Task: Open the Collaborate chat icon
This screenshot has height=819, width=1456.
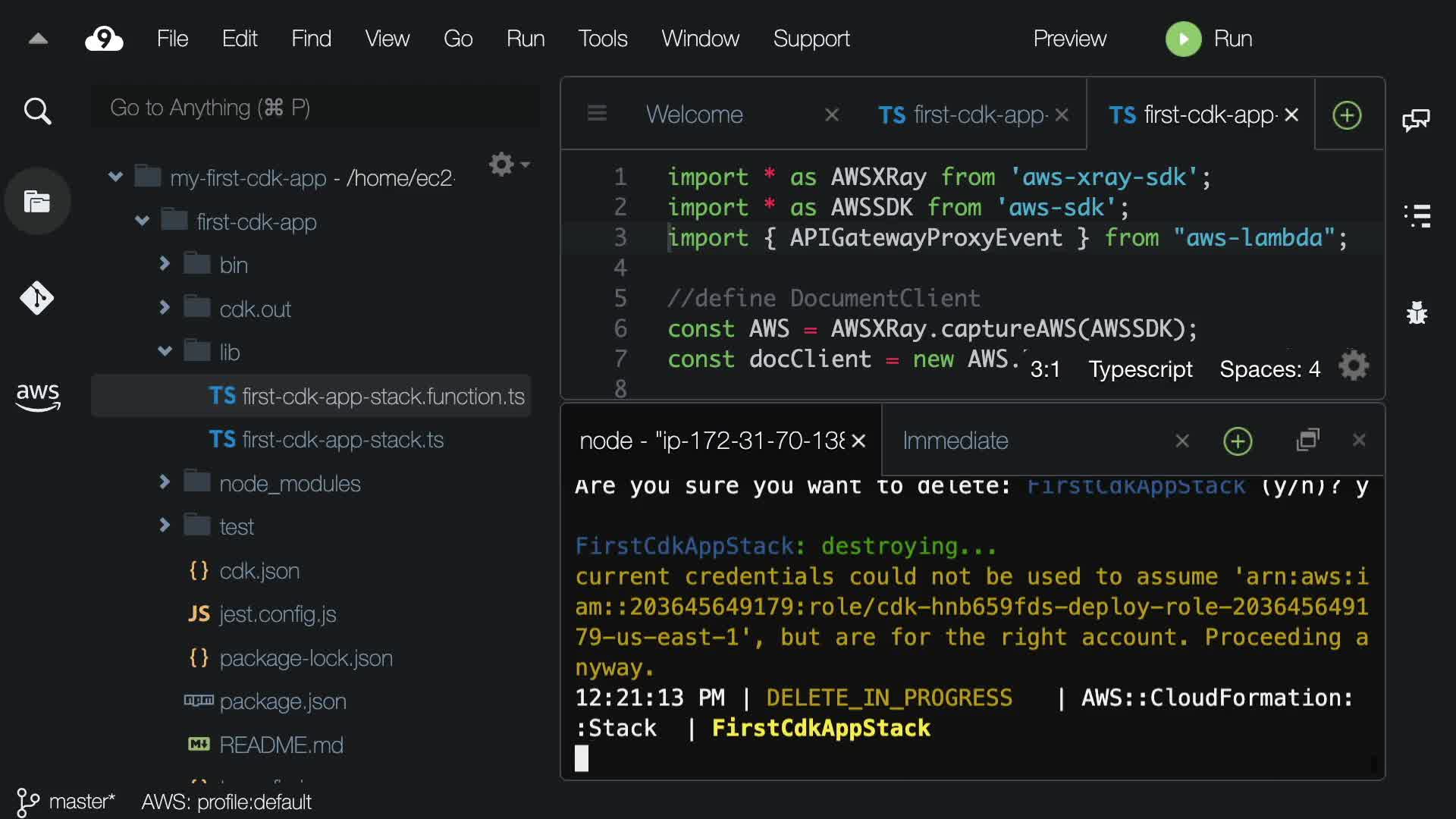Action: tap(1416, 120)
